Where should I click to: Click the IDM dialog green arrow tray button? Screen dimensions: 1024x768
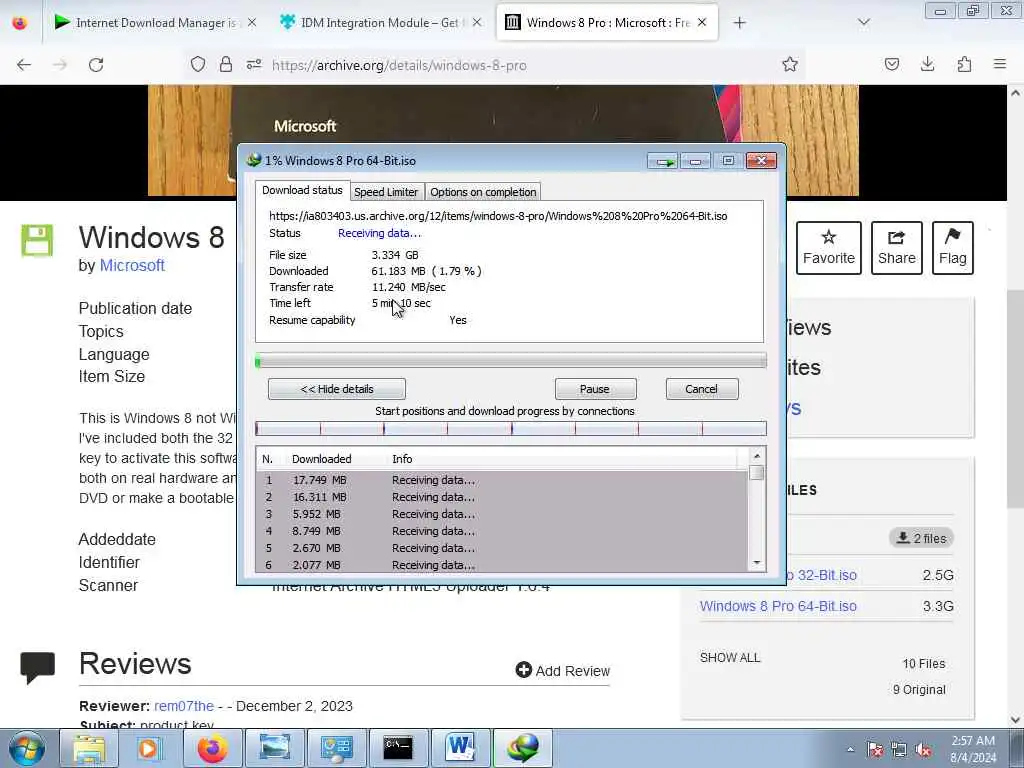664,161
